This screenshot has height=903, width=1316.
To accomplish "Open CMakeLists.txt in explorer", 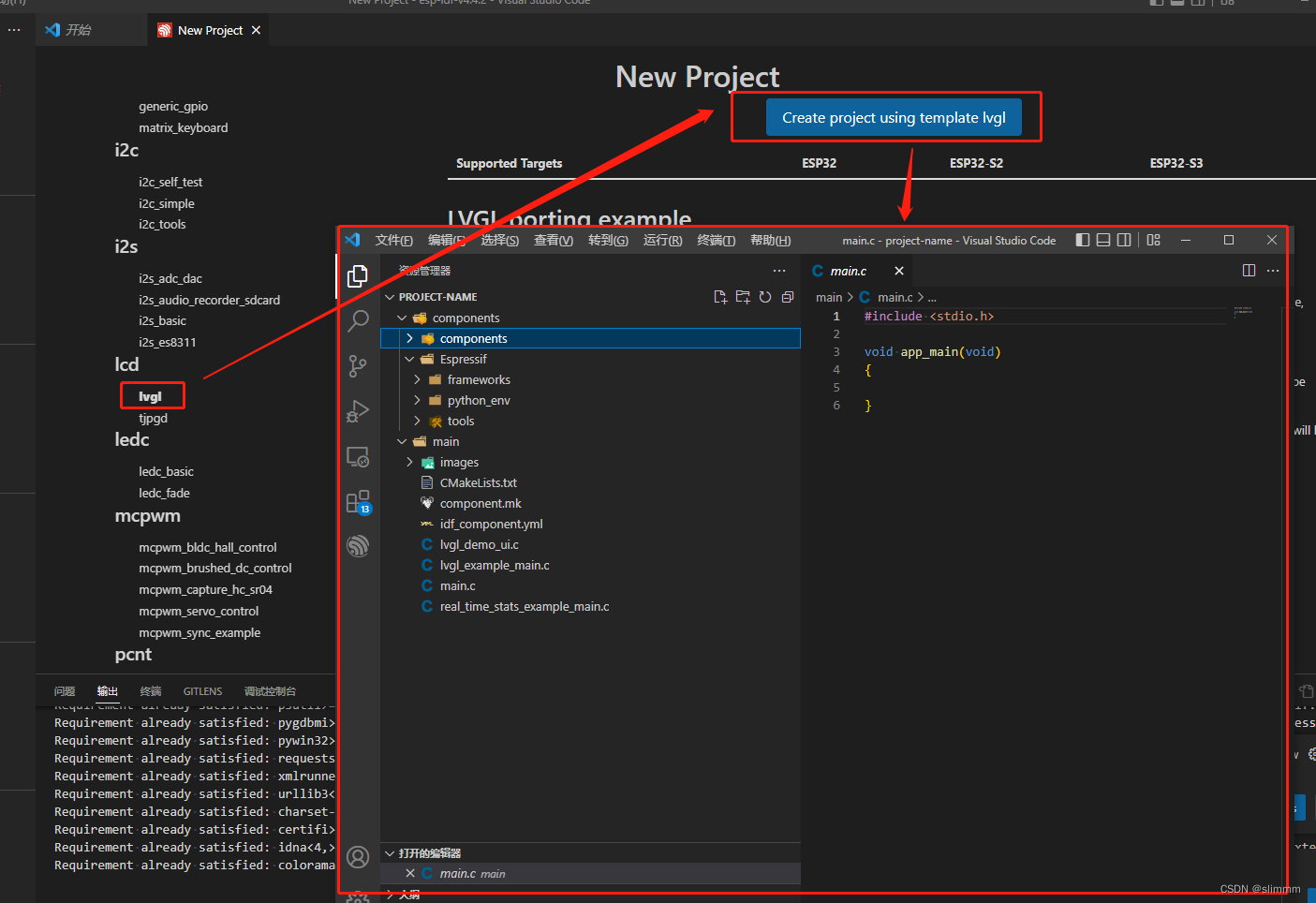I will coord(478,482).
